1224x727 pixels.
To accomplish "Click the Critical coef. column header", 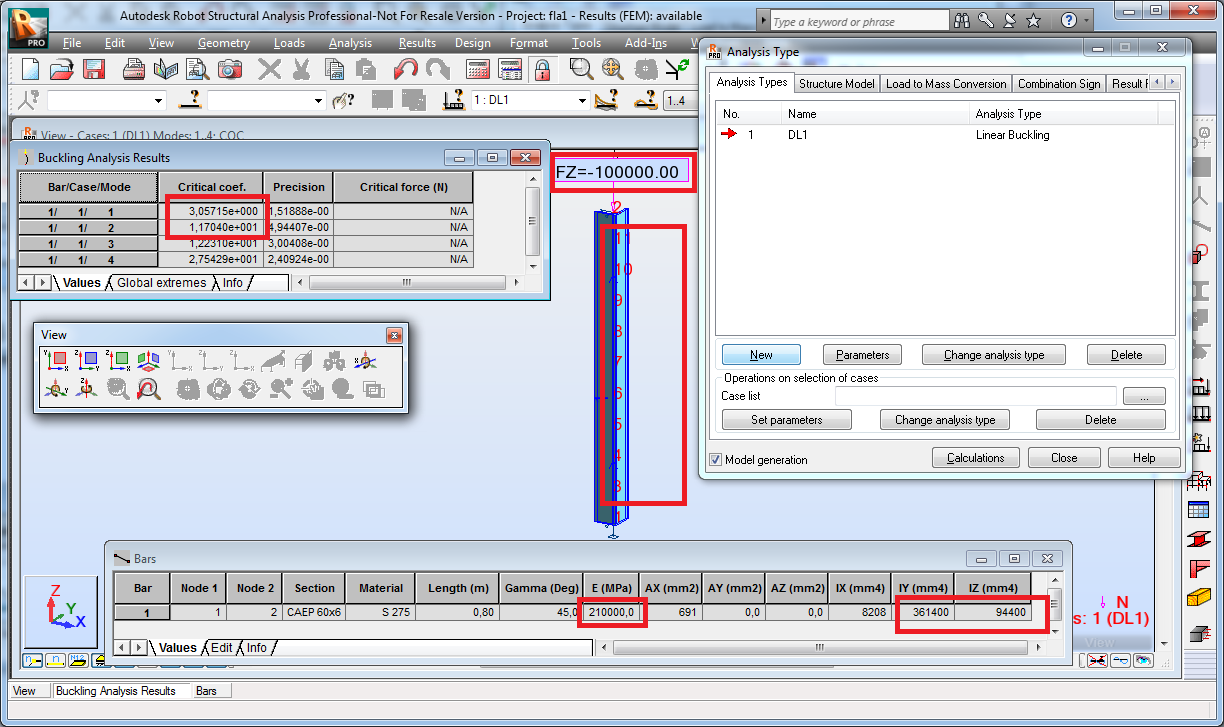I will pyautogui.click(x=212, y=187).
